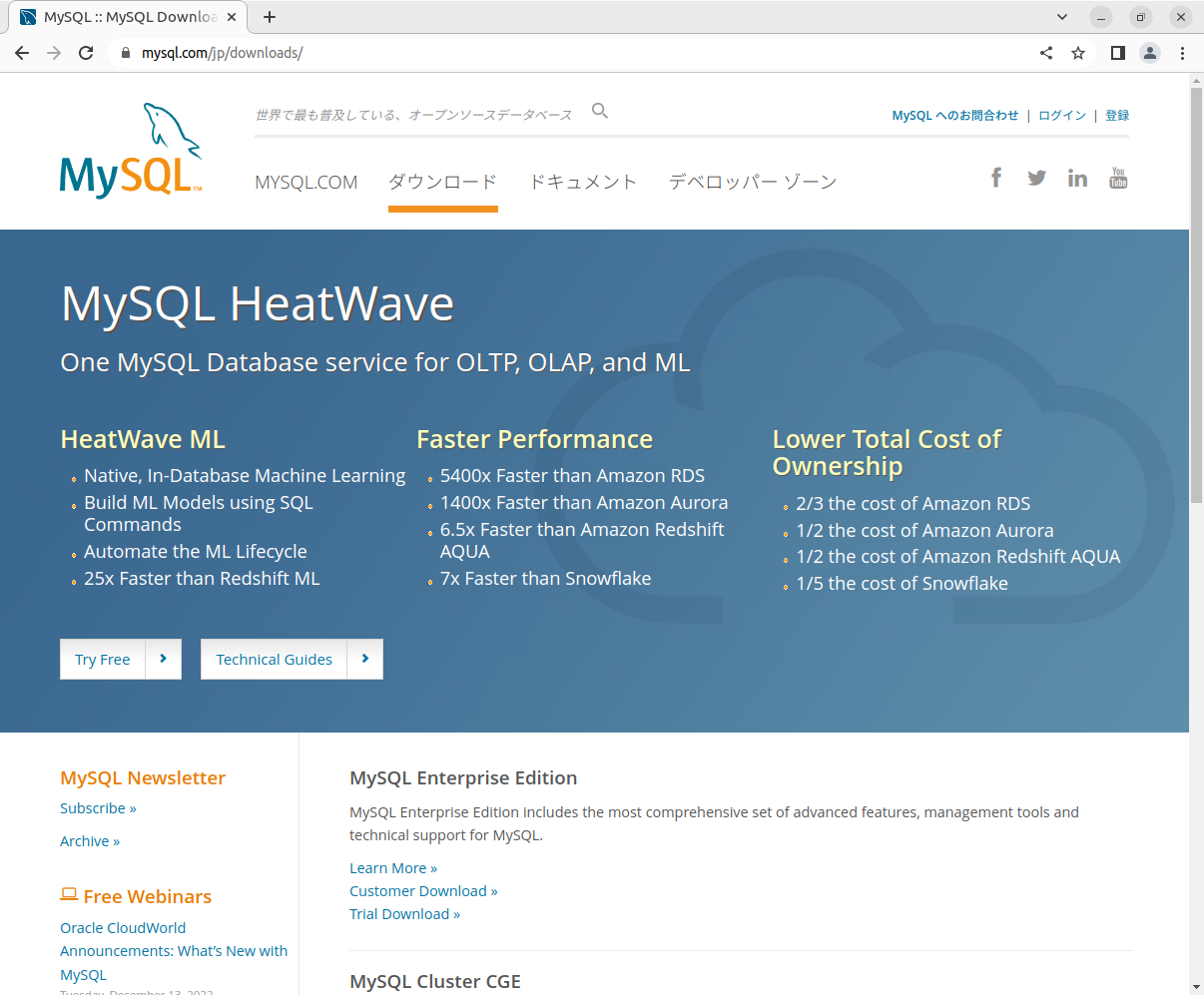
Task: Close the MySQL Downloads tab
Action: coord(232,17)
